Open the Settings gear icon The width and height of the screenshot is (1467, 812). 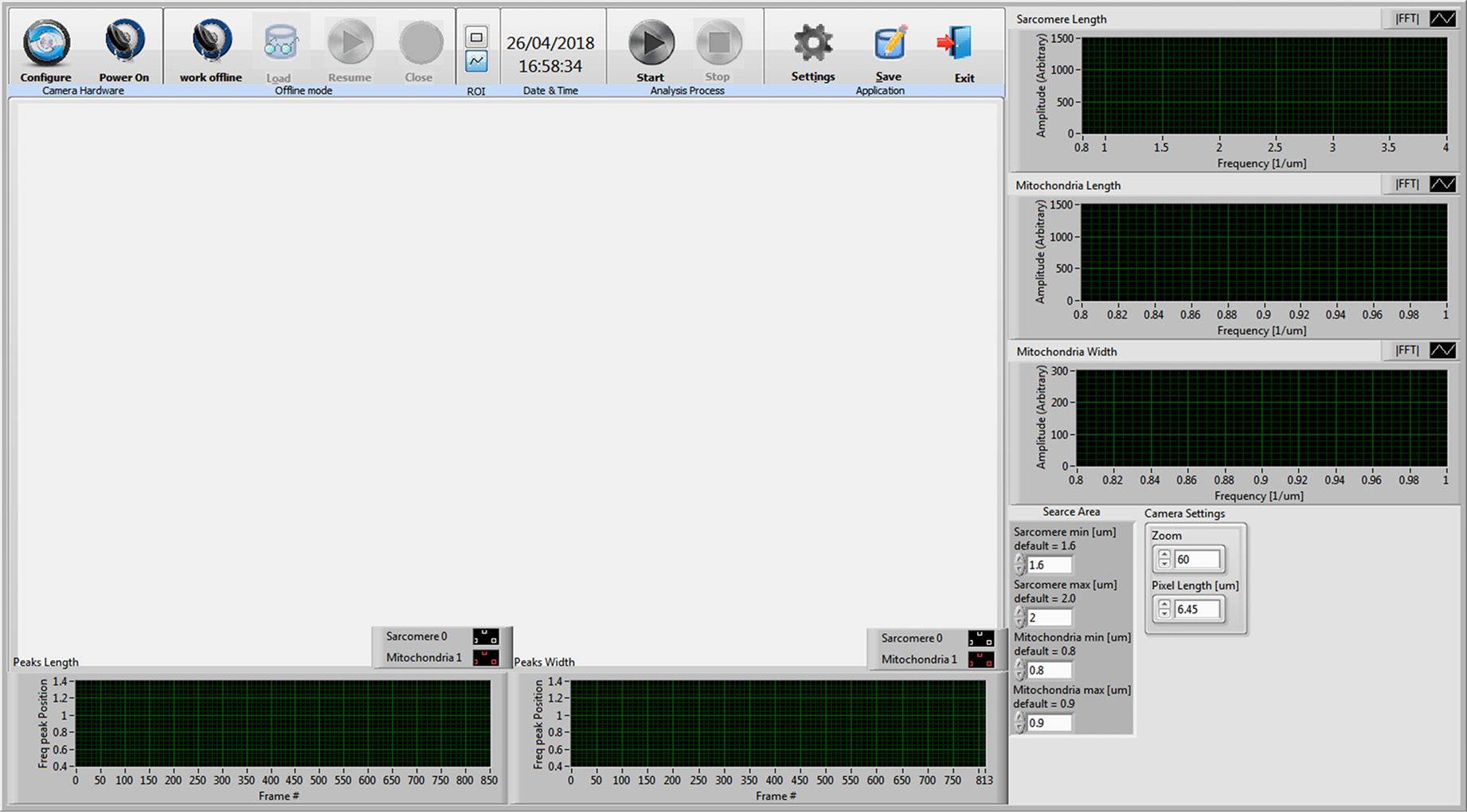click(x=812, y=44)
